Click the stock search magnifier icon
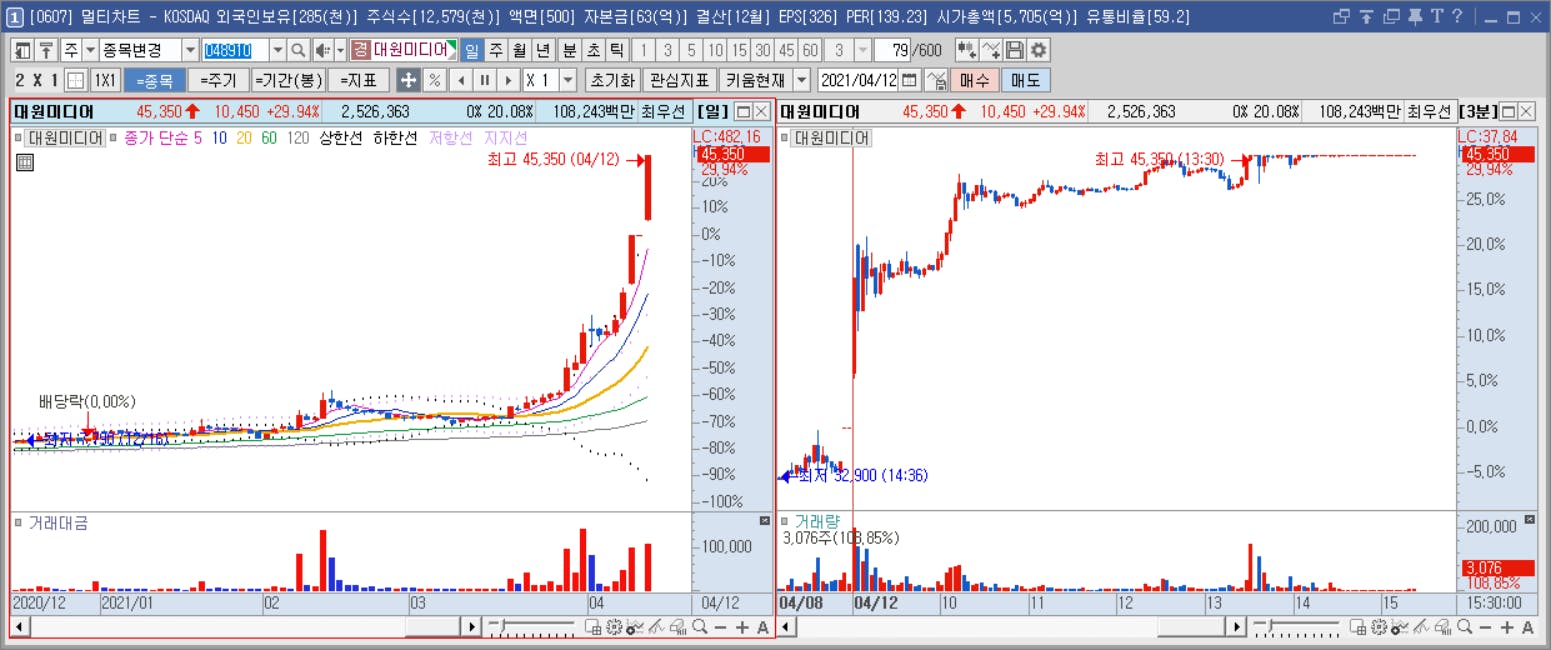1551x650 pixels. pos(298,50)
